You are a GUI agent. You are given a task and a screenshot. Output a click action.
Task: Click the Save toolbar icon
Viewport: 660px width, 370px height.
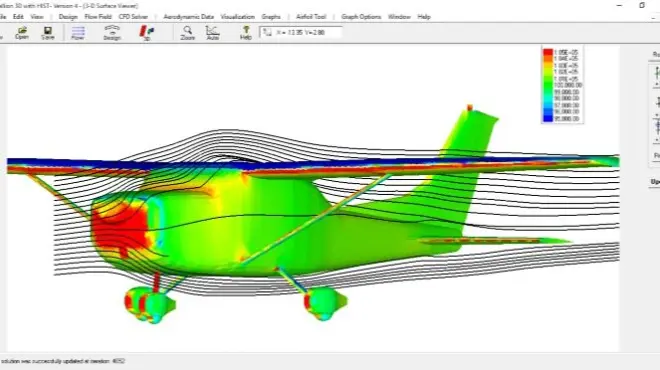click(x=48, y=32)
